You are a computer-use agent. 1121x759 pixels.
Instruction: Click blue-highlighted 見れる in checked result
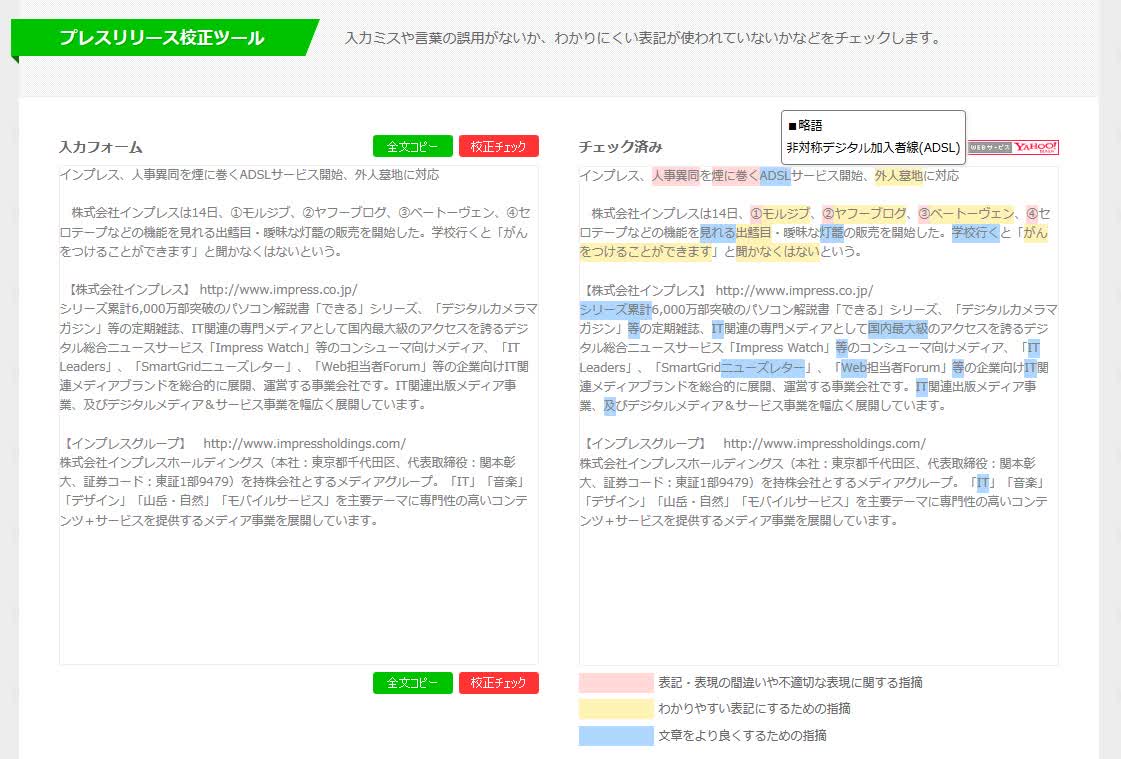717,233
